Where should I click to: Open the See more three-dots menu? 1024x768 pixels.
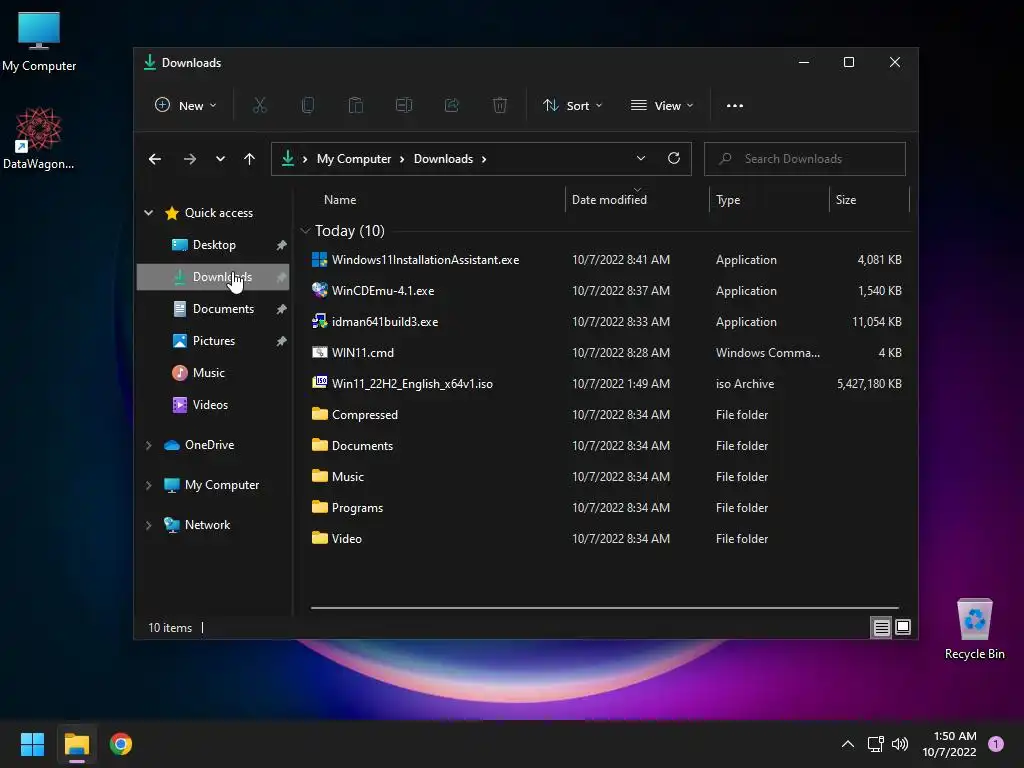tap(735, 106)
